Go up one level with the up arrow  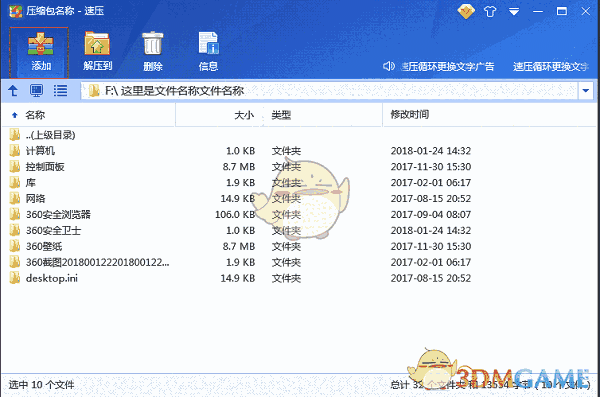tap(13, 91)
